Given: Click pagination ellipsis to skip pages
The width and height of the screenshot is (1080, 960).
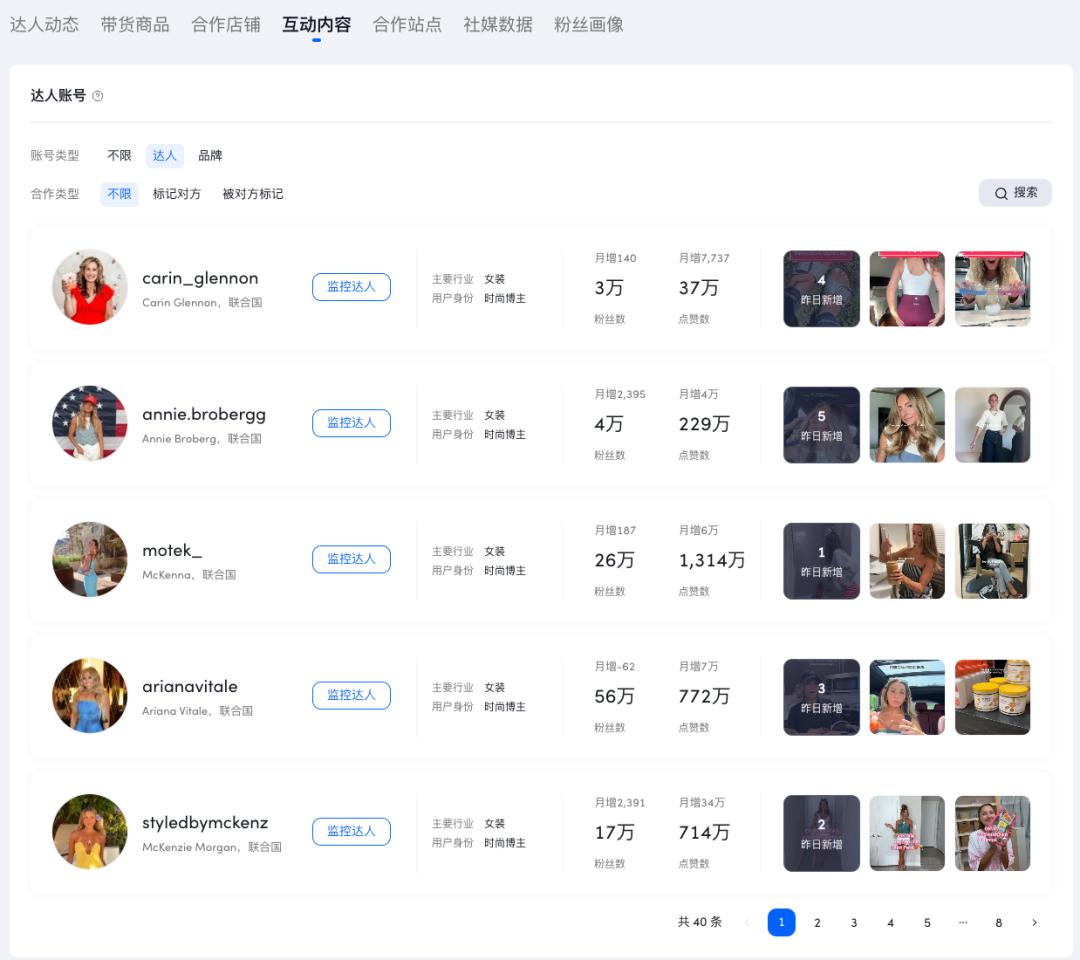Looking at the screenshot, I should 963,923.
